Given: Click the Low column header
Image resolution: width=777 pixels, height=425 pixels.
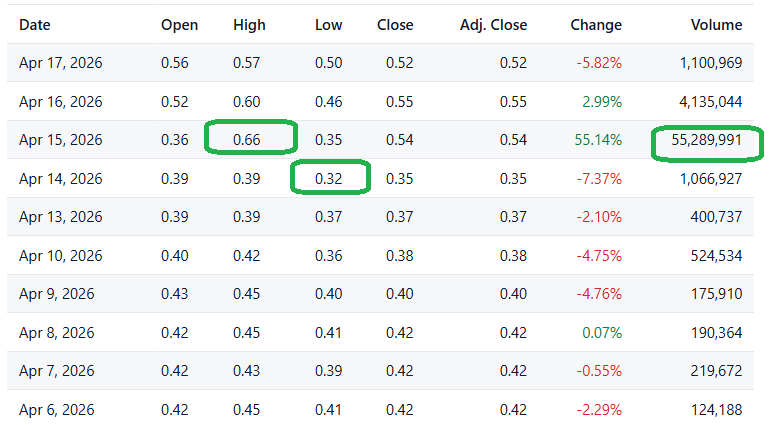Looking at the screenshot, I should tap(328, 25).
